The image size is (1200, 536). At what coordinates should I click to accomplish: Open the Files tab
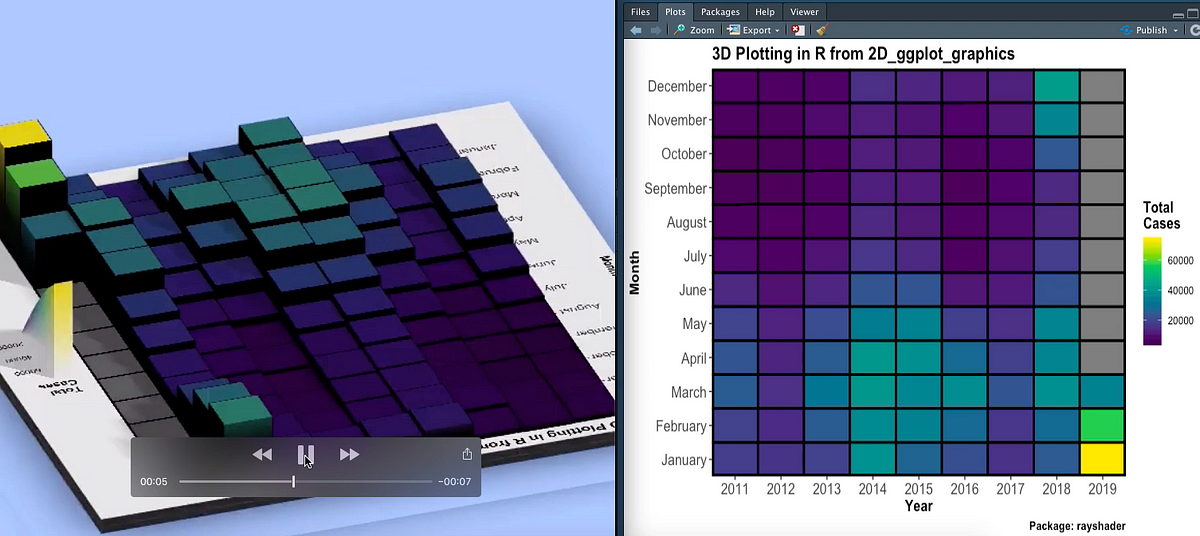coord(640,12)
